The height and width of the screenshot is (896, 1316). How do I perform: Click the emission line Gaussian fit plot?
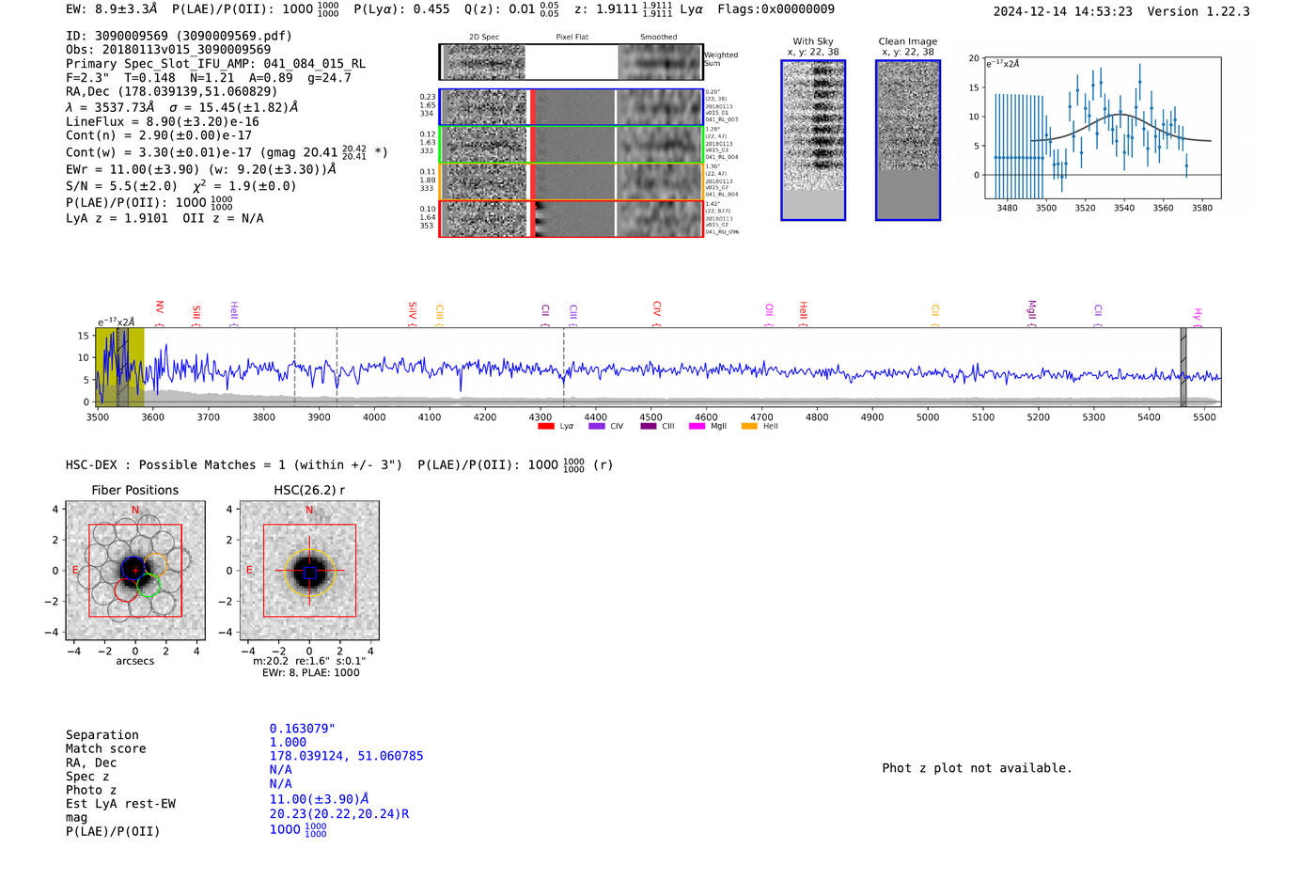[x=1102, y=129]
